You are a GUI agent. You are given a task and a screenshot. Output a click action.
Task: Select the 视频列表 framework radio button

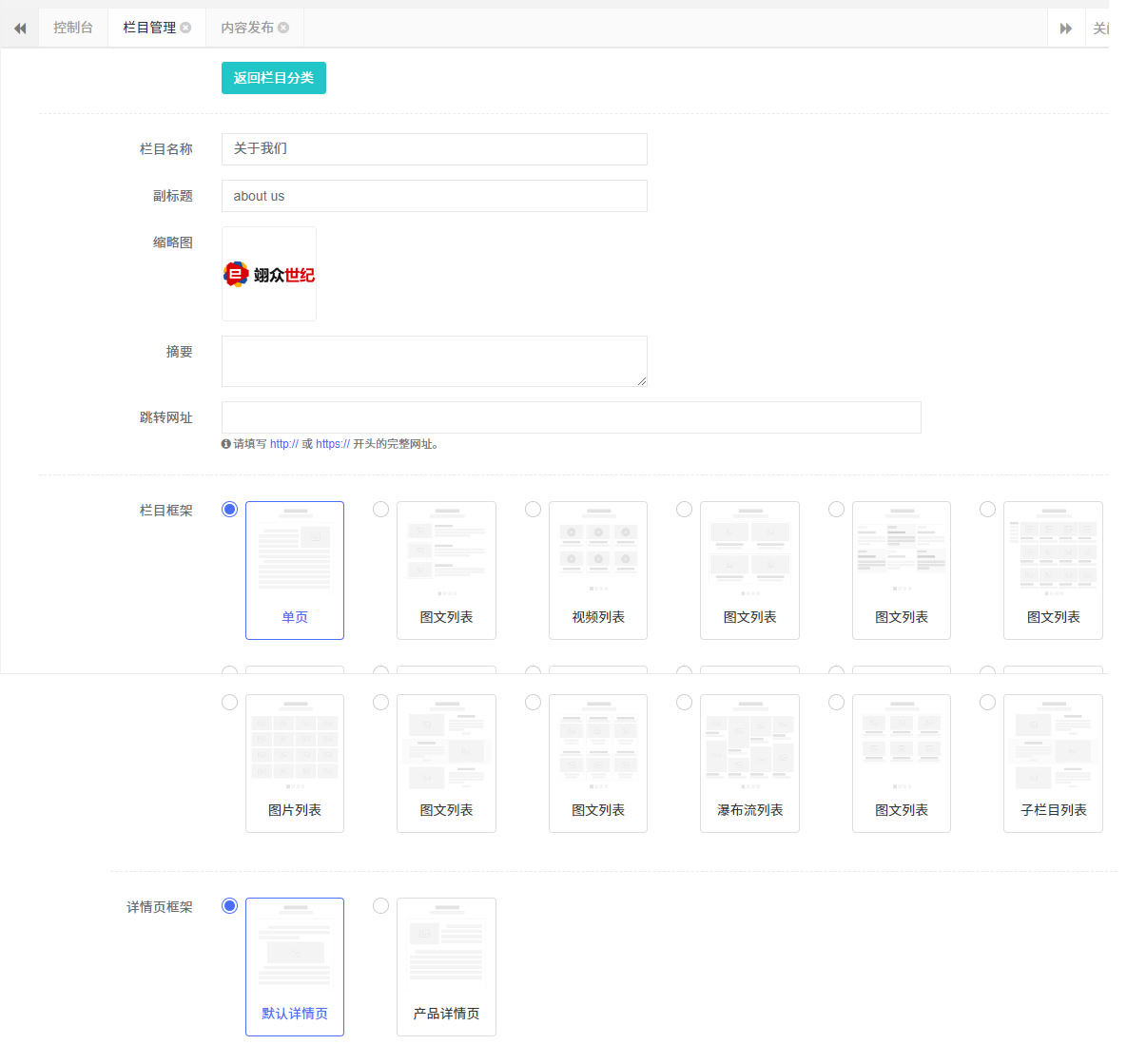(533, 510)
